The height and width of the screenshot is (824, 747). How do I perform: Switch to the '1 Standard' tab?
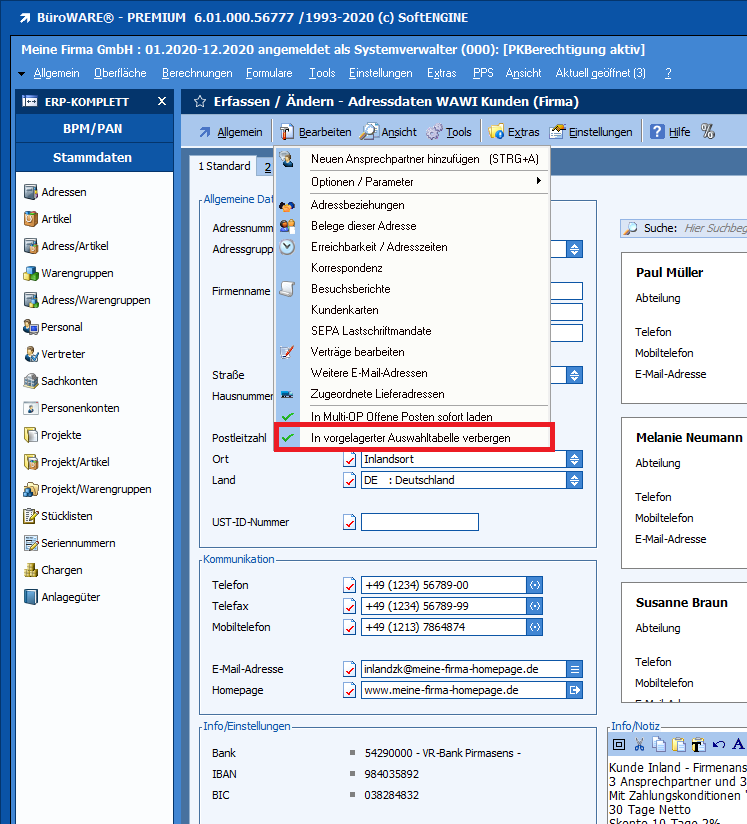pos(224,166)
